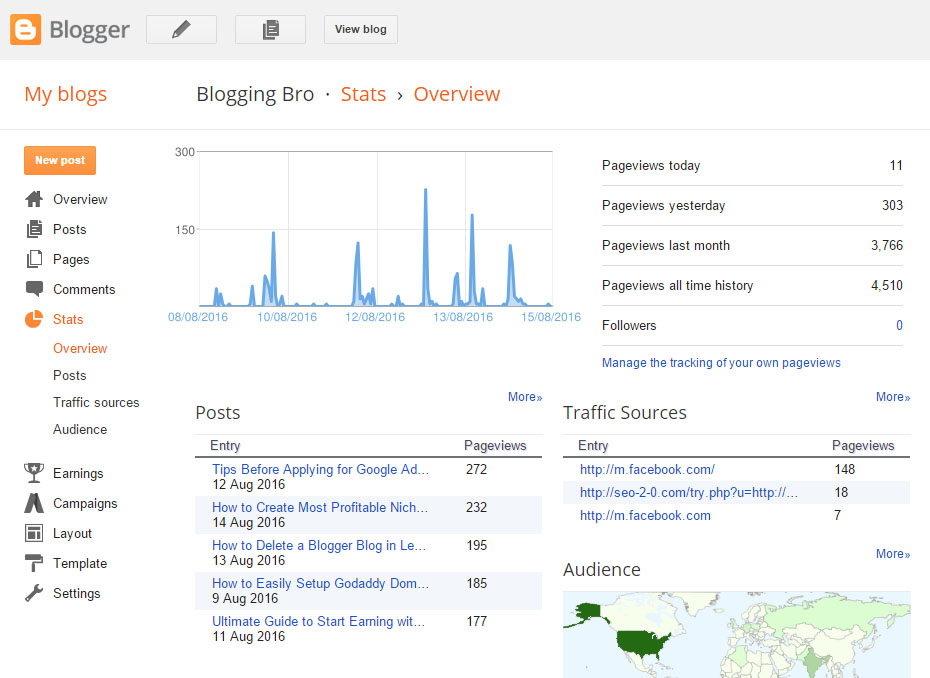The width and height of the screenshot is (930, 678).
Task: Click the Overview house icon
Action: tap(34, 199)
